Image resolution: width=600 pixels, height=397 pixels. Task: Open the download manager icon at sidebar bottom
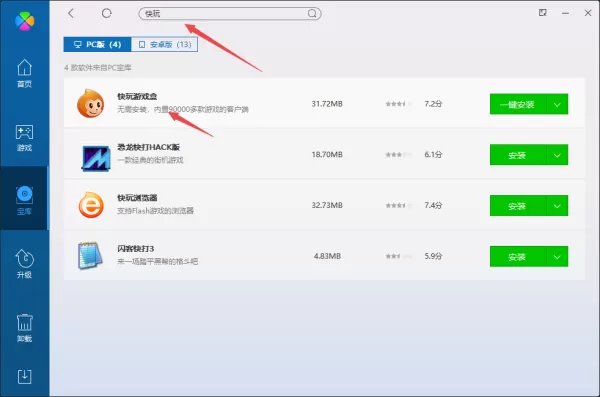pyautogui.click(x=24, y=376)
